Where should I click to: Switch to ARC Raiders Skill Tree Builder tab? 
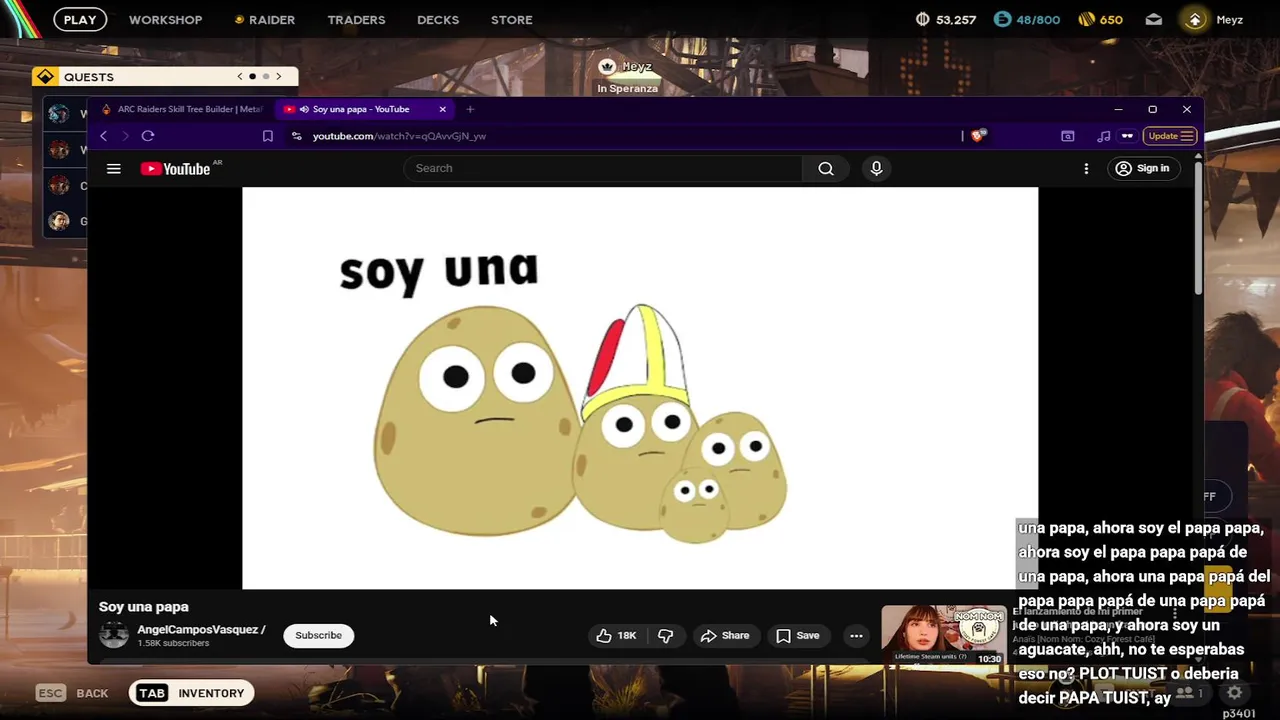click(183, 109)
